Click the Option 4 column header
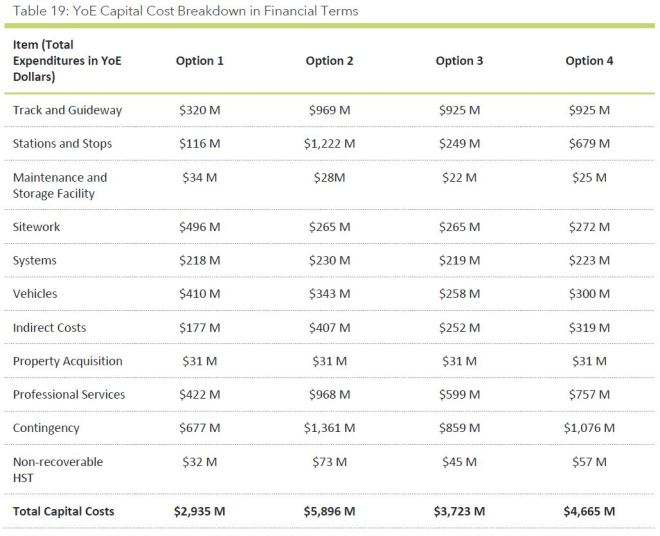 [590, 61]
